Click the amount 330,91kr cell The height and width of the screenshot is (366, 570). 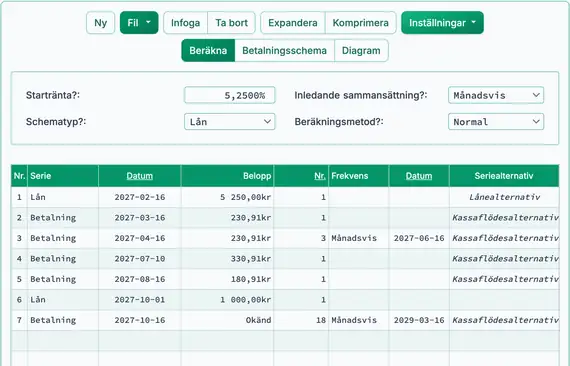228,259
